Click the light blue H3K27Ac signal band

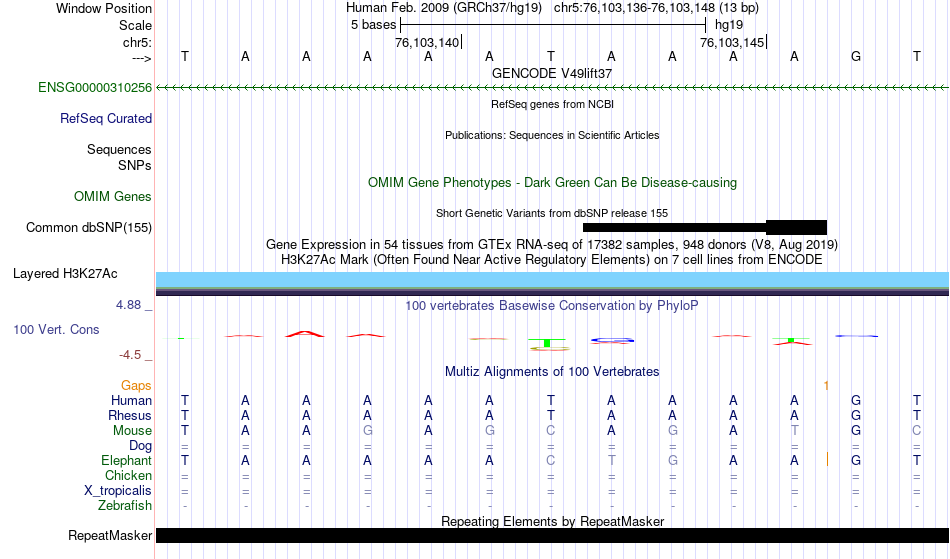coord(553,279)
